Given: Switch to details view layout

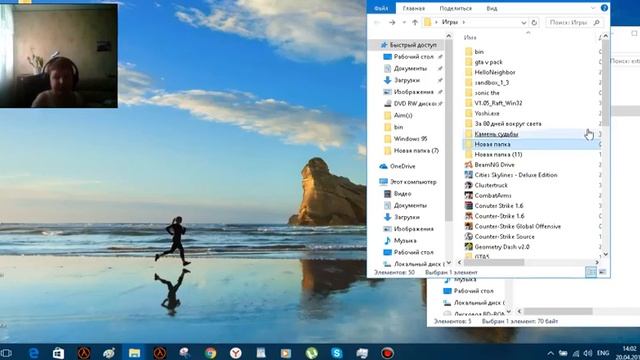Looking at the screenshot, I should 591,272.
